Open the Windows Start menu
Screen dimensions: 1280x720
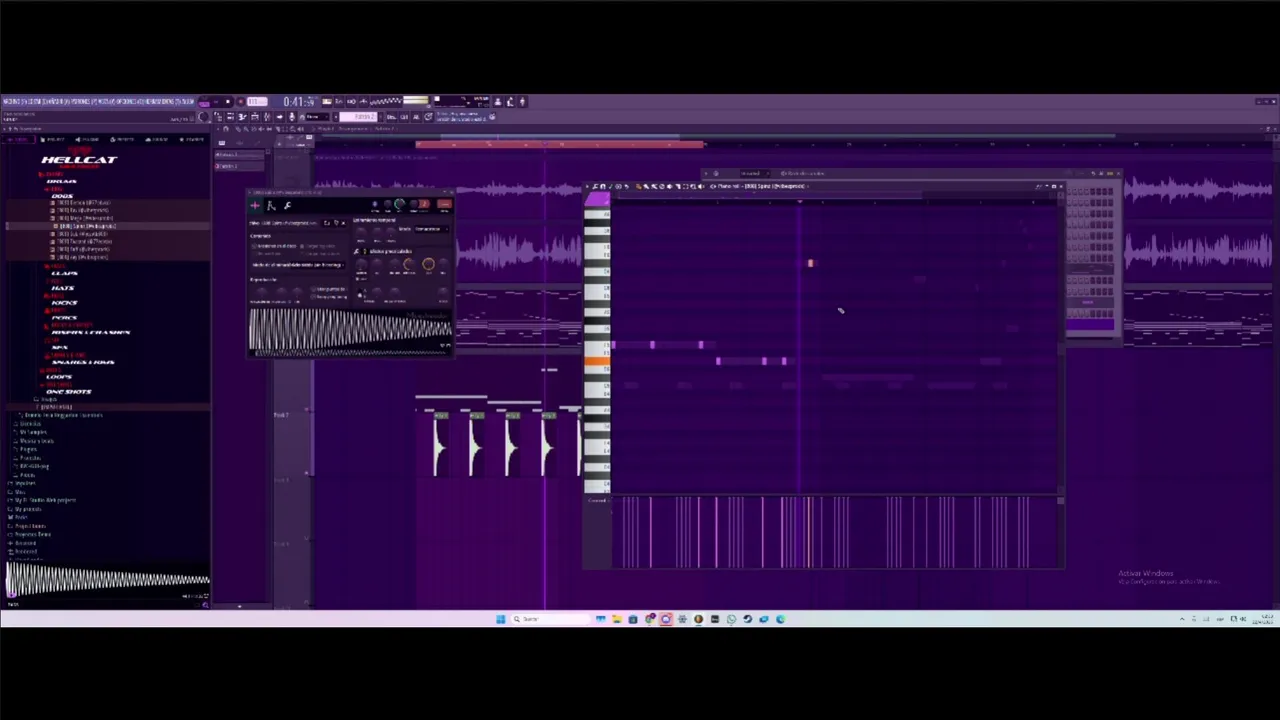501,619
